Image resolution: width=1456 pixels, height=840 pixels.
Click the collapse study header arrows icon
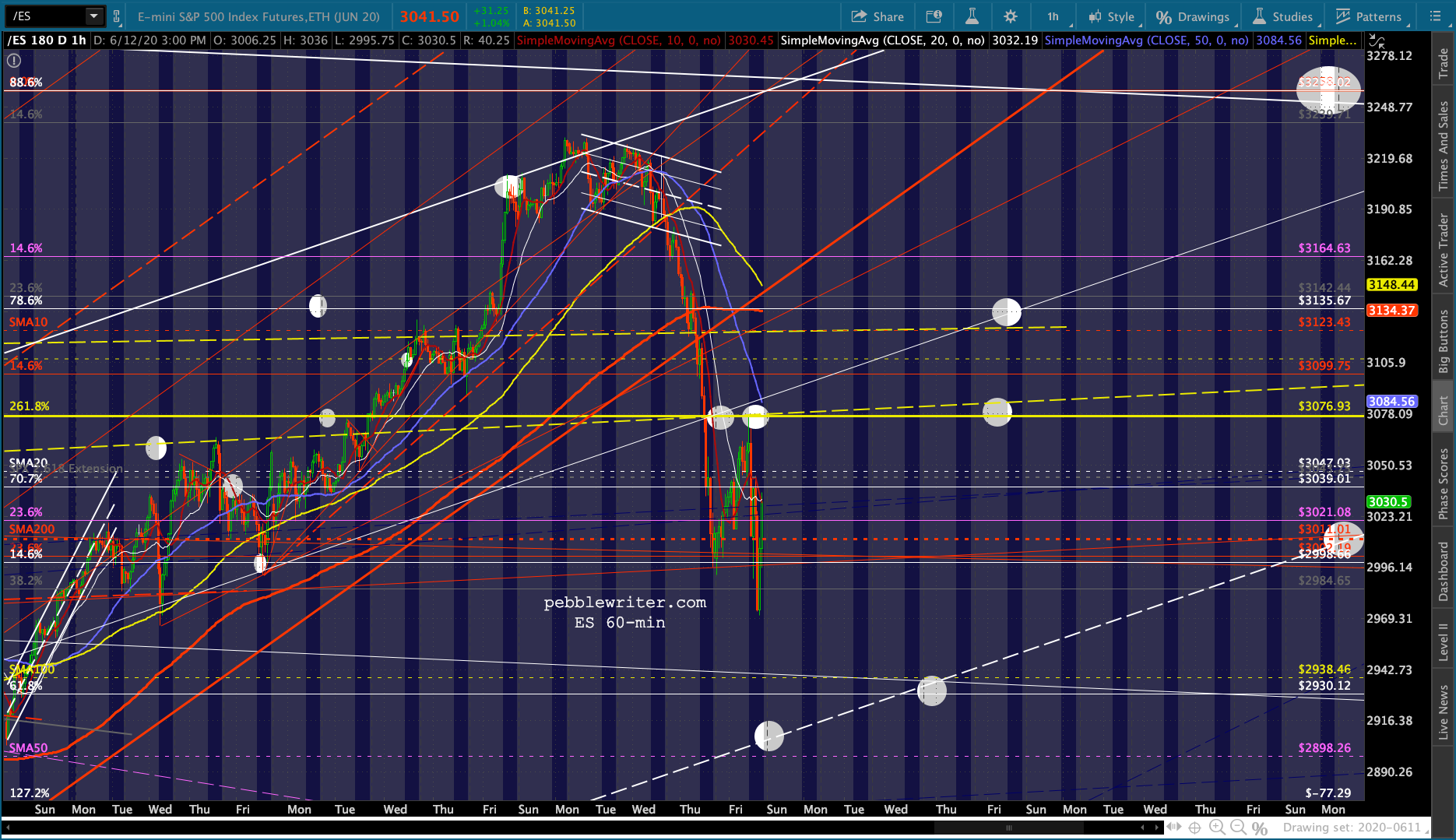pos(1377,40)
